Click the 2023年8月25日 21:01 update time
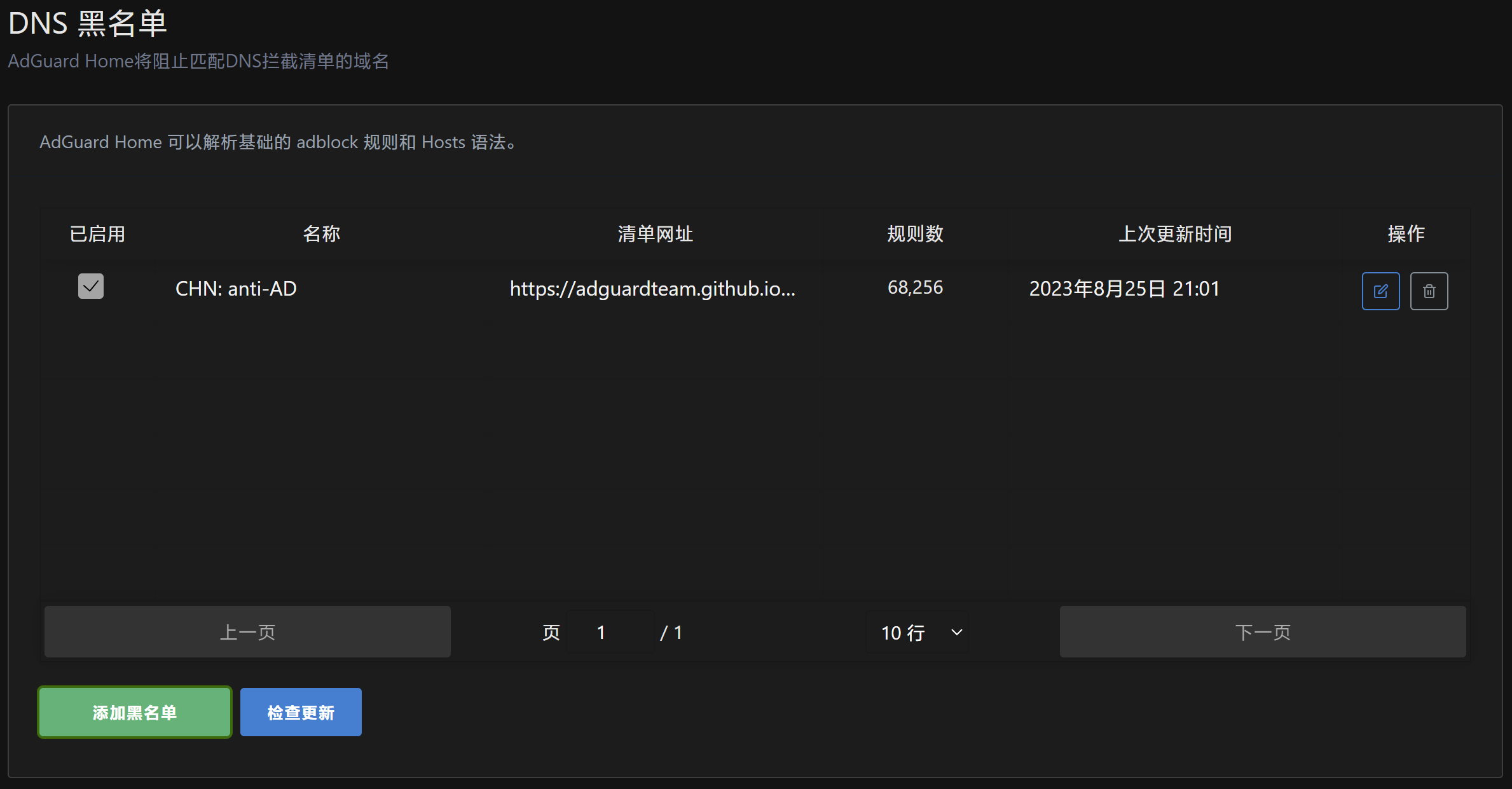The width and height of the screenshot is (1512, 789). pos(1124,289)
